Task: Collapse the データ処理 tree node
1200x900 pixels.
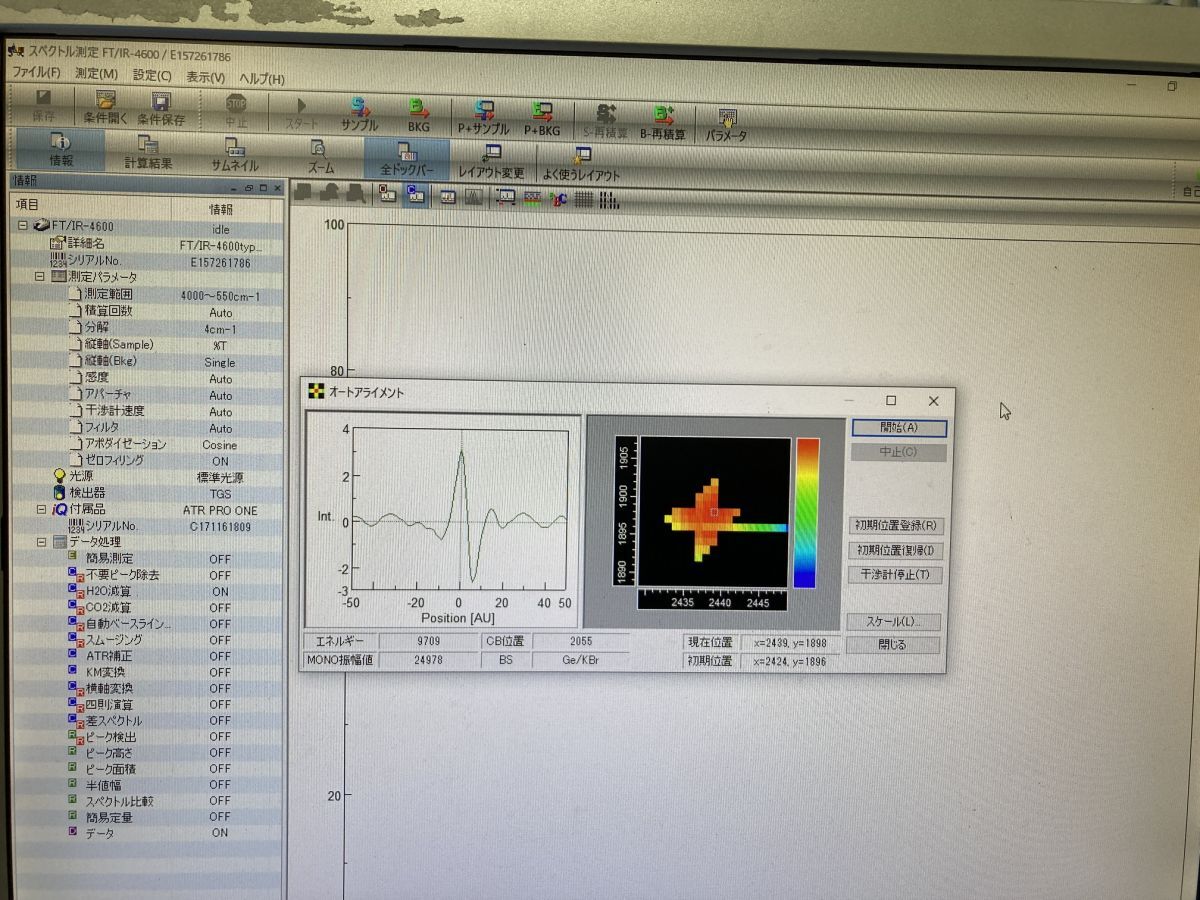Action: (x=40, y=541)
